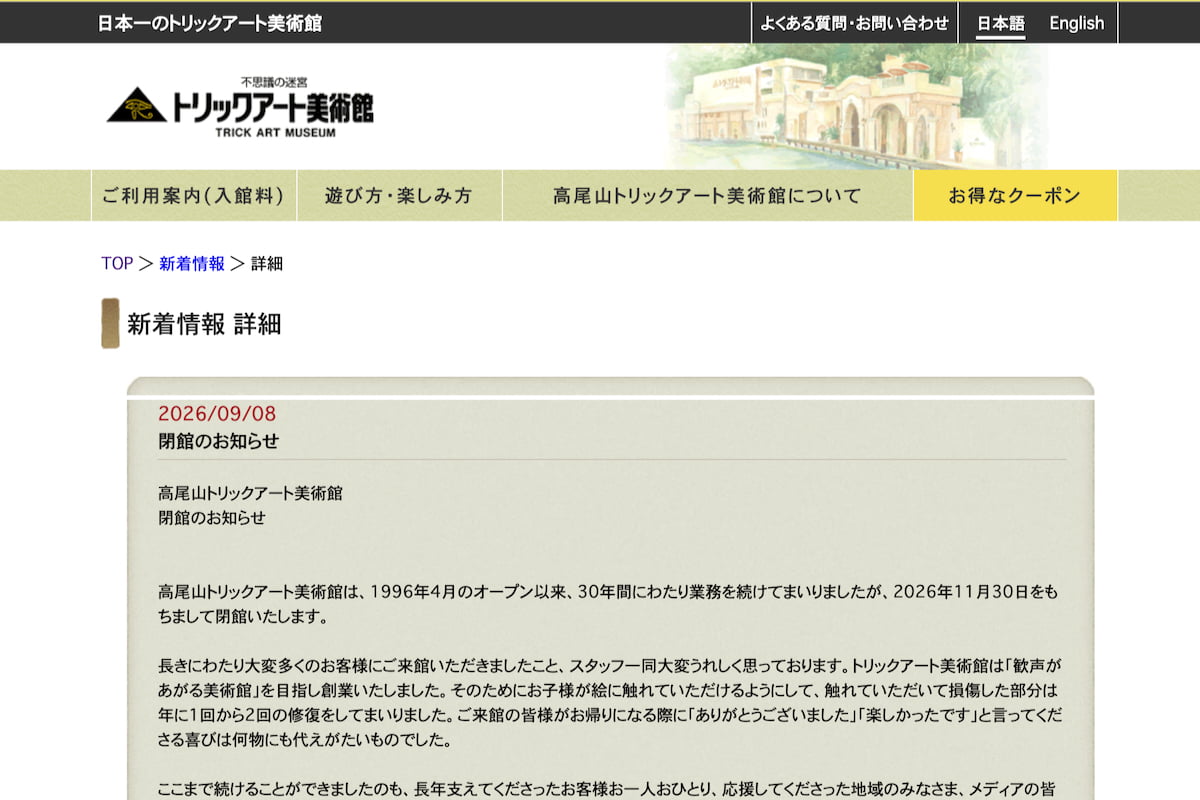Select 日本語 language option
Viewport: 1200px width, 800px height.
click(1000, 23)
